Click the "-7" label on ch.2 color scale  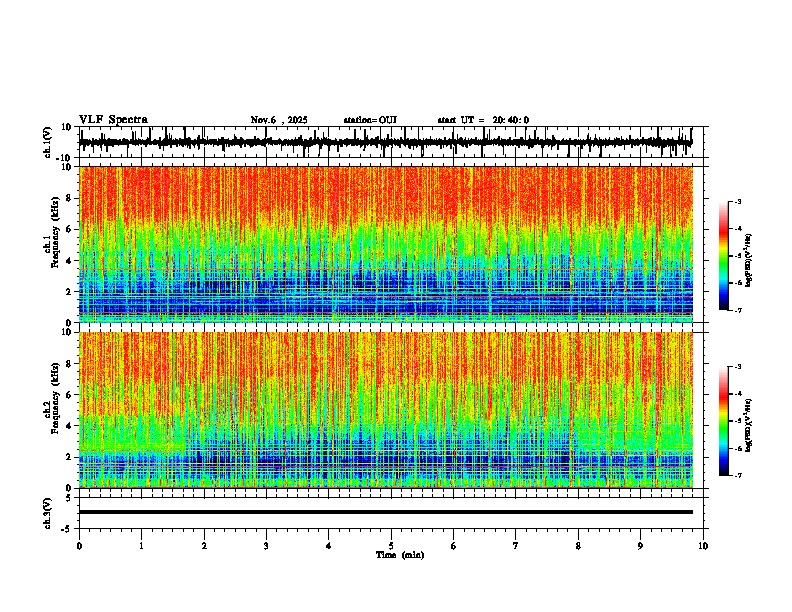[738, 476]
